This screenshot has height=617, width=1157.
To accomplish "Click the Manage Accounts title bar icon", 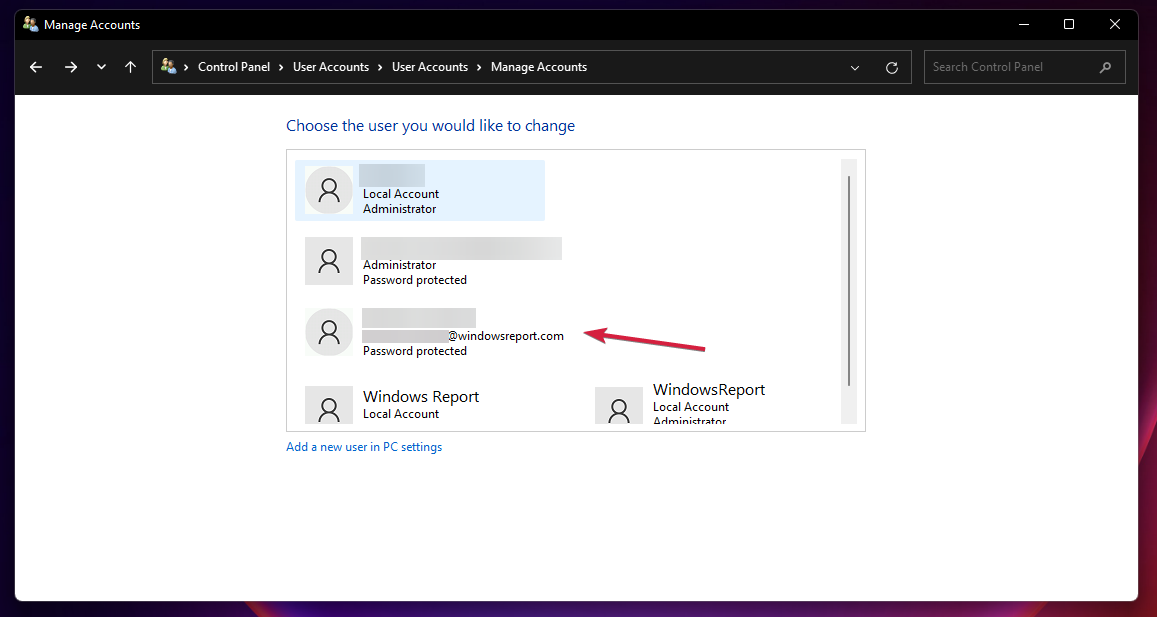I will pyautogui.click(x=30, y=24).
